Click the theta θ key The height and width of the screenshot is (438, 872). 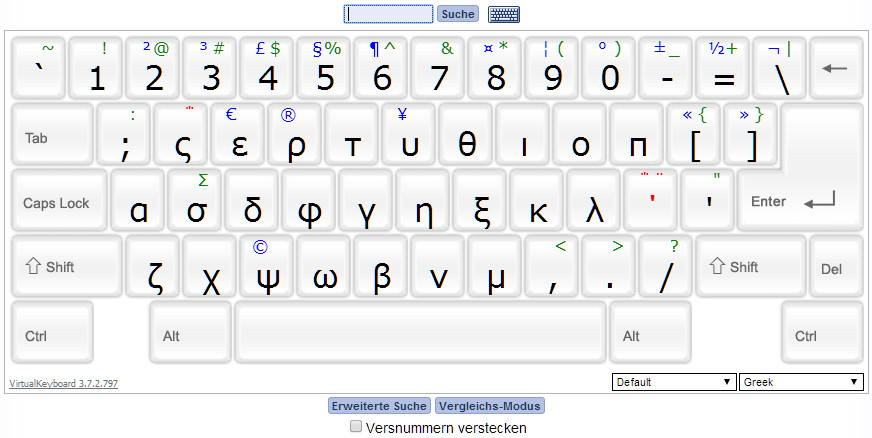(x=465, y=135)
